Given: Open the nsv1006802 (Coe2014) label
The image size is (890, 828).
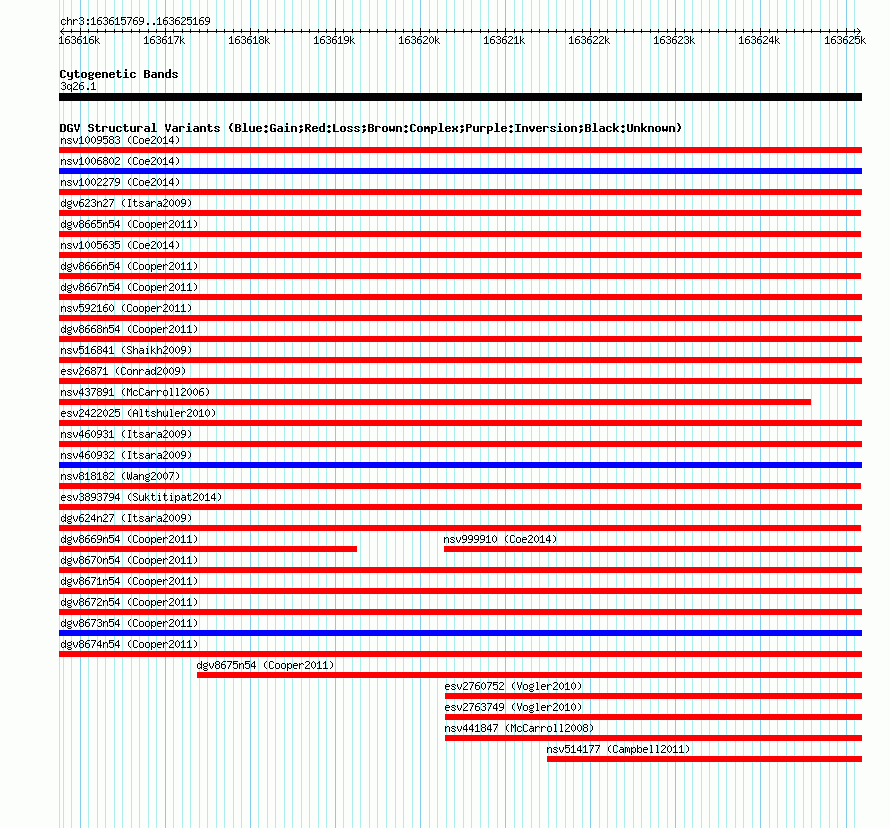Looking at the screenshot, I should (x=120, y=161).
